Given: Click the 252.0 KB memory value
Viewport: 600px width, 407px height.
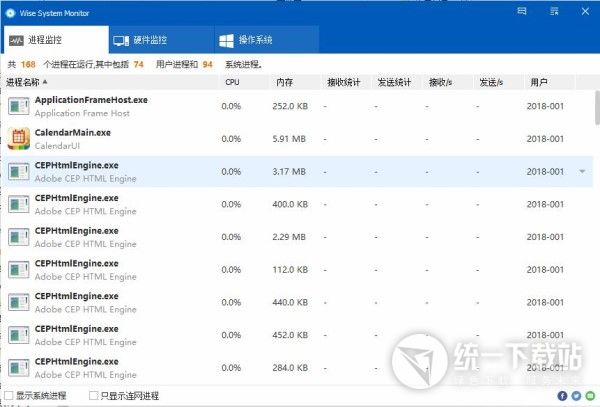Looking at the screenshot, I should 290,106.
